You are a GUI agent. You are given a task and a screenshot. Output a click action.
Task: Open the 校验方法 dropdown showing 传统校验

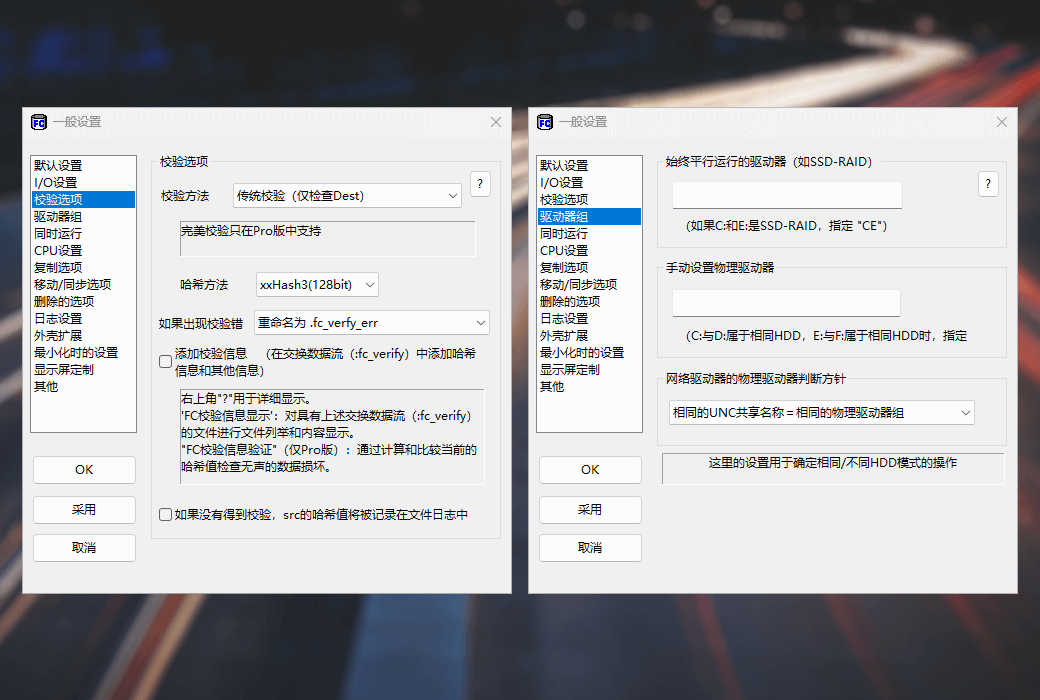coord(347,196)
